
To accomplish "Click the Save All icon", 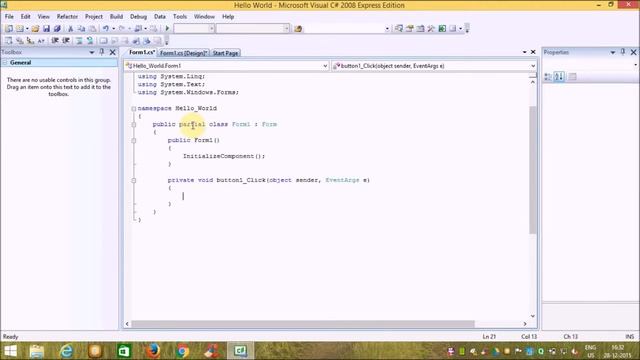I will [57, 29].
